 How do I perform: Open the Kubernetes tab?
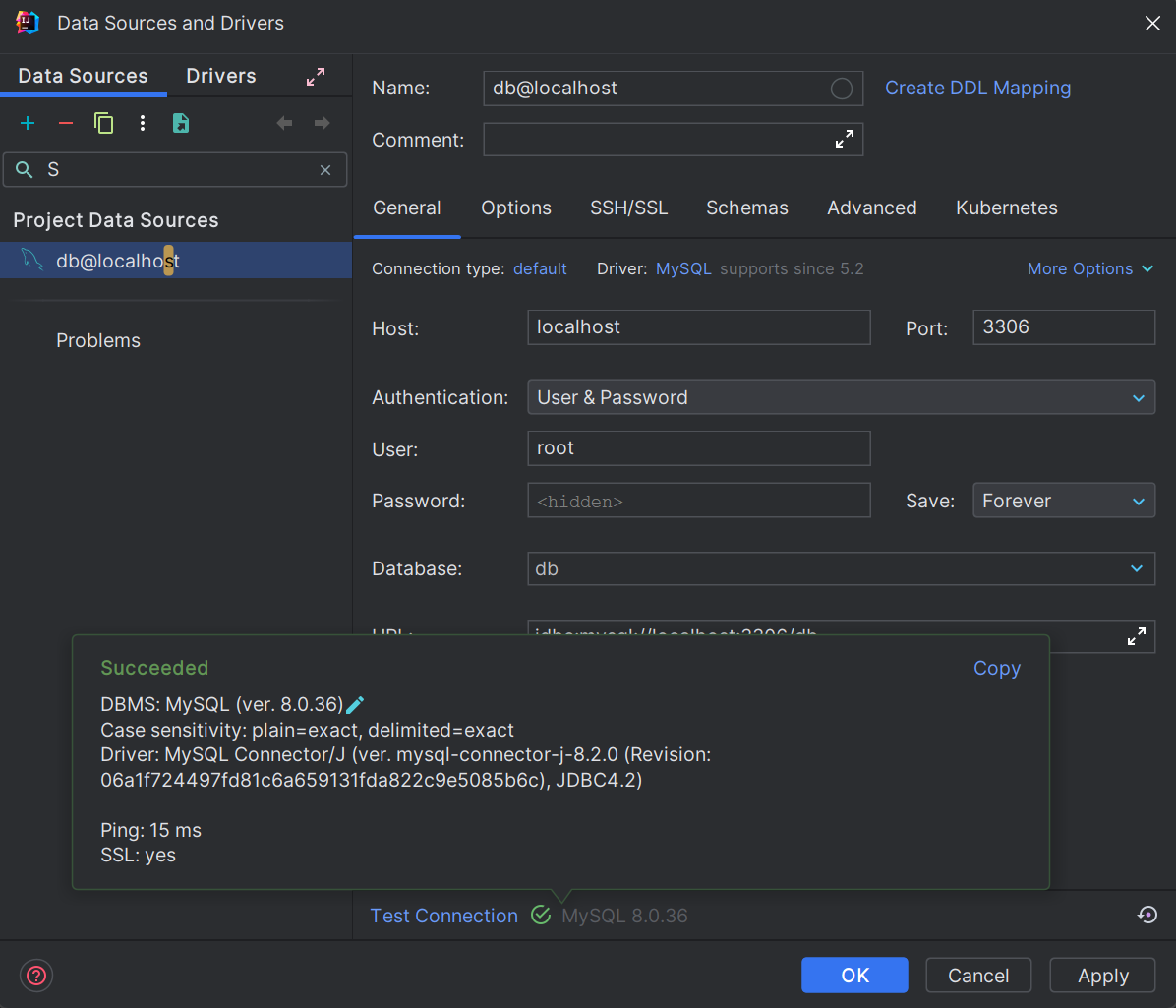click(1007, 208)
